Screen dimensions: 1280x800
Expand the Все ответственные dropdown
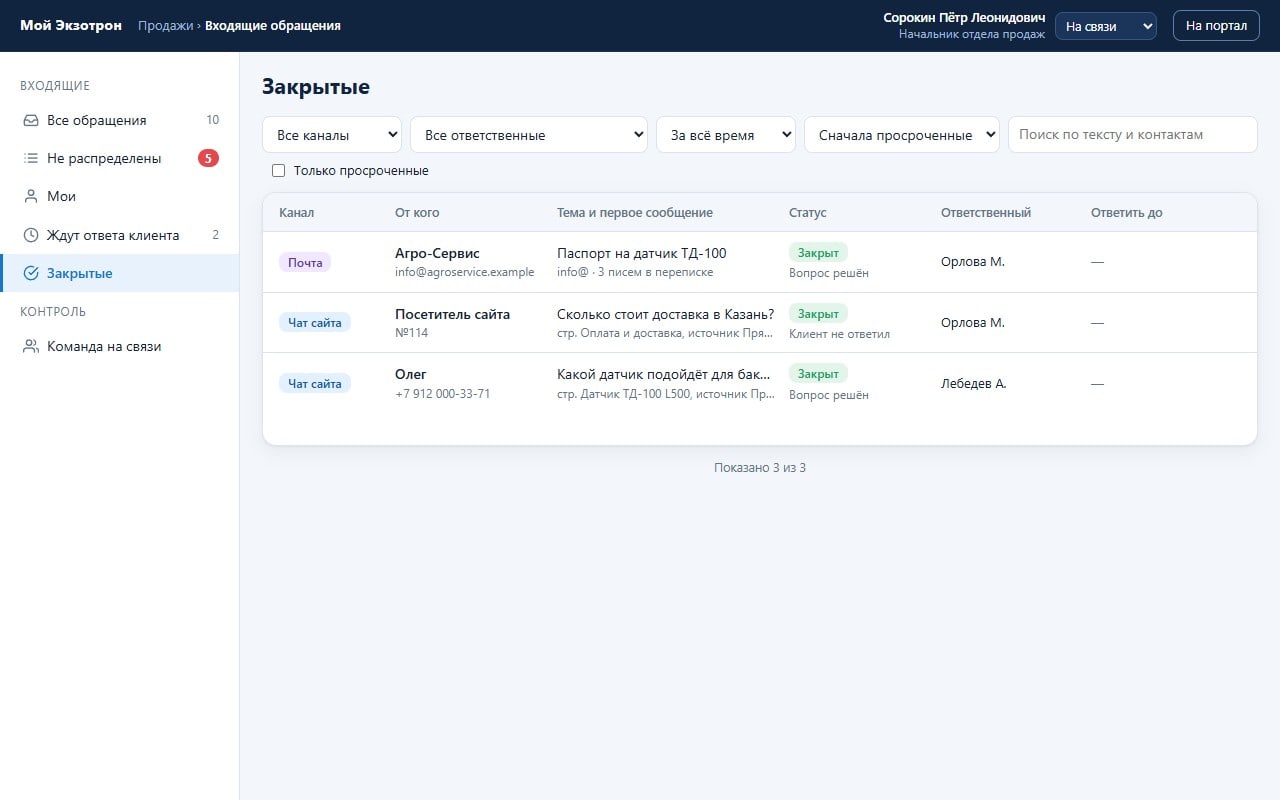(529, 135)
